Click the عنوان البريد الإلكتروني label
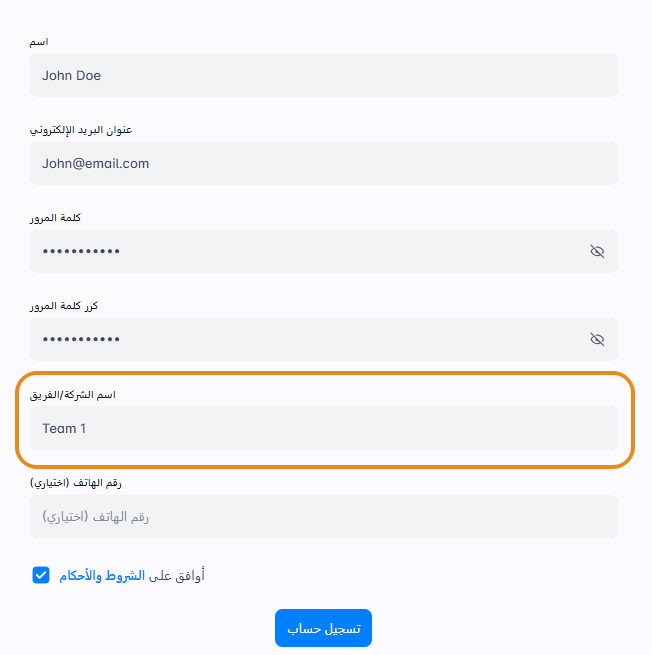This screenshot has width=652, height=655. tap(81, 130)
